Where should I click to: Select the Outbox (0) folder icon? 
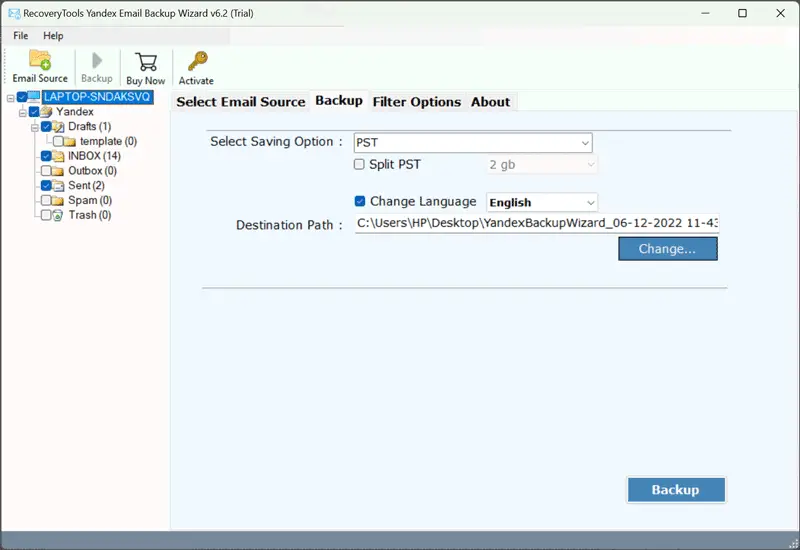click(59, 171)
